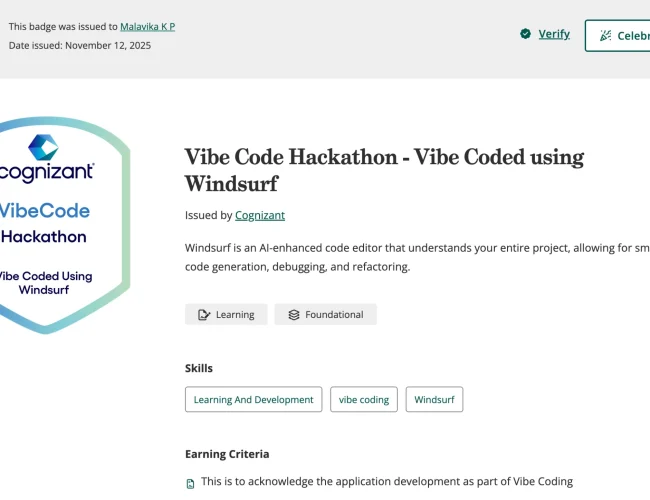Image resolution: width=650 pixels, height=500 pixels.
Task: Click the Verify link
Action: 554,34
